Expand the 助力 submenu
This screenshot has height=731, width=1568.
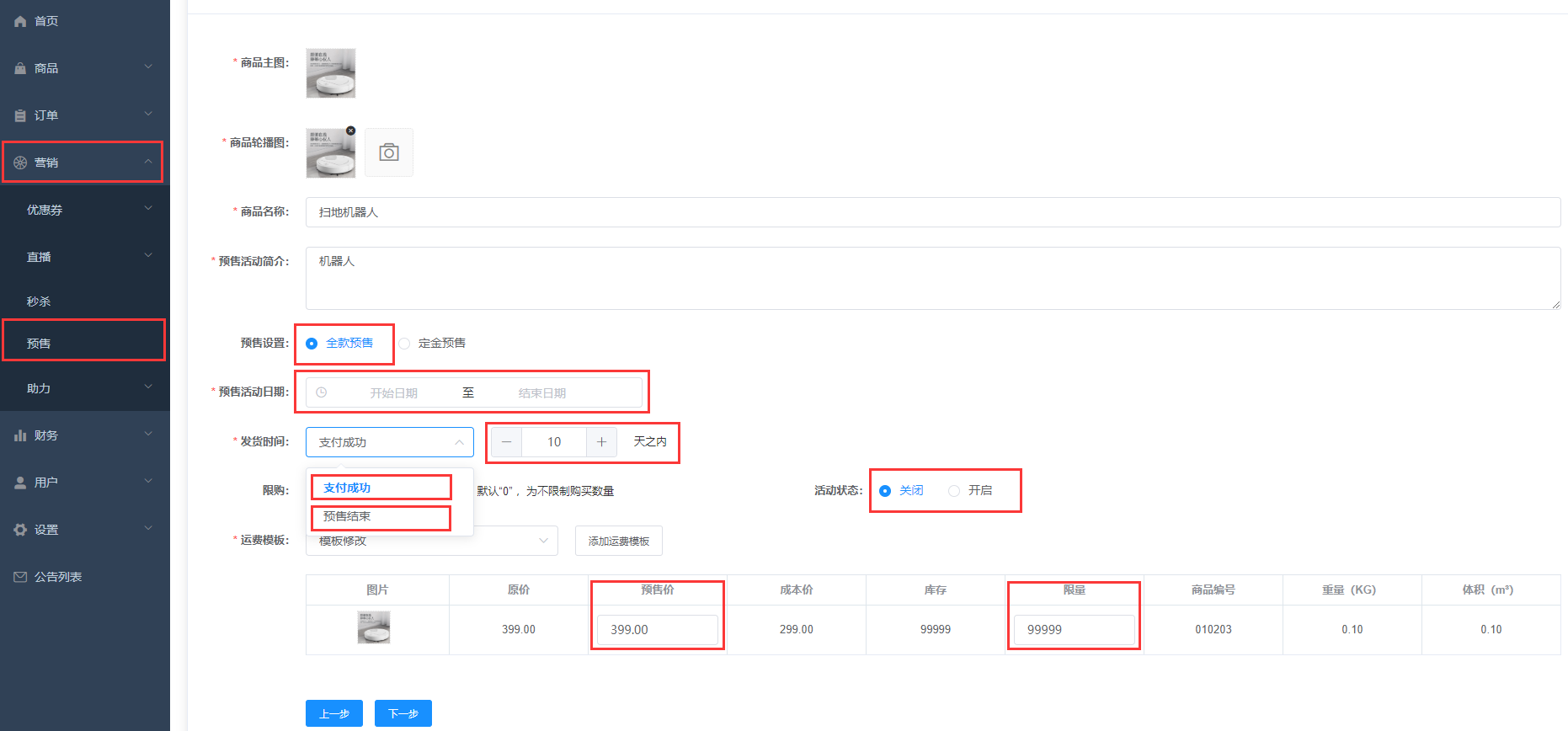click(148, 387)
